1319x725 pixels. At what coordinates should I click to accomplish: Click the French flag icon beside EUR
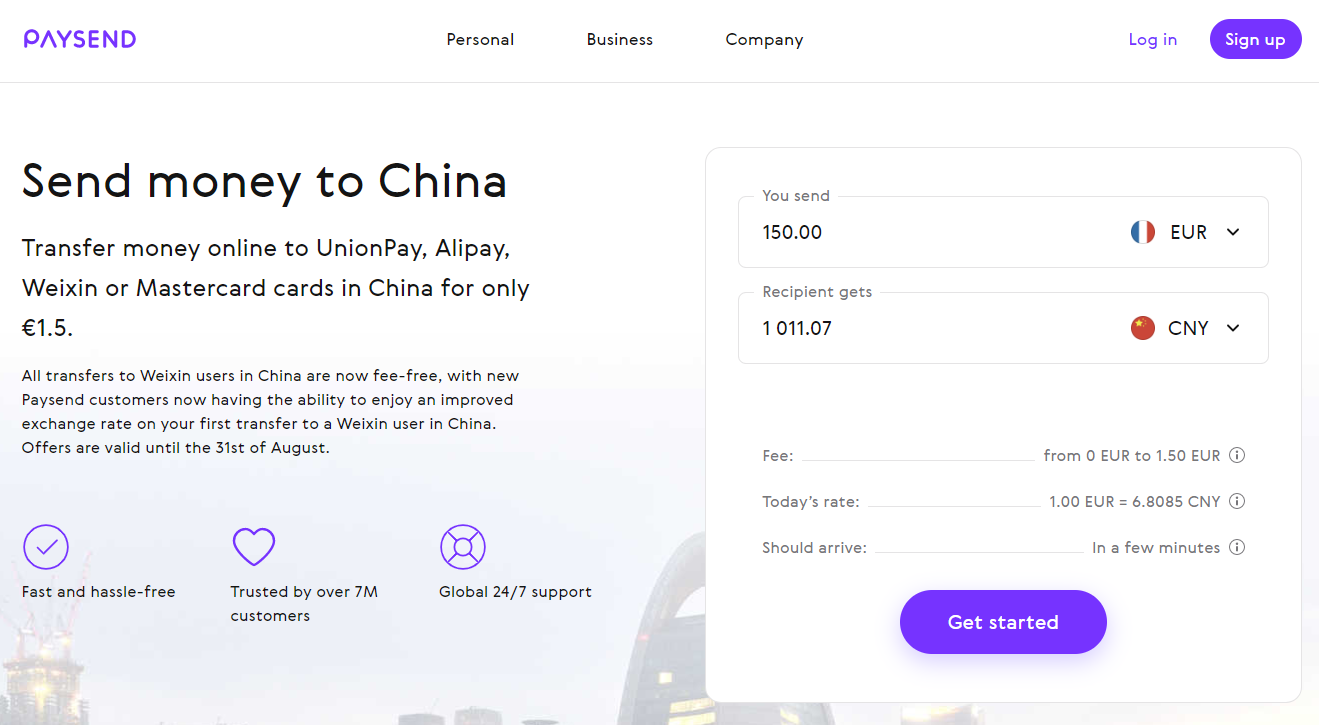point(1143,232)
